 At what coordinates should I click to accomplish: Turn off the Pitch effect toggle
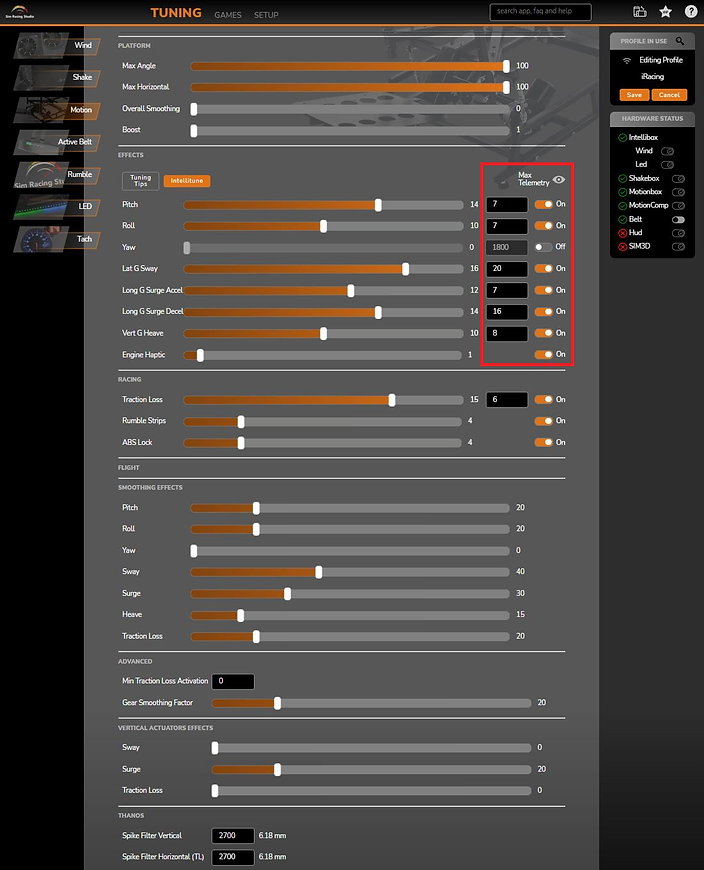[x=544, y=204]
